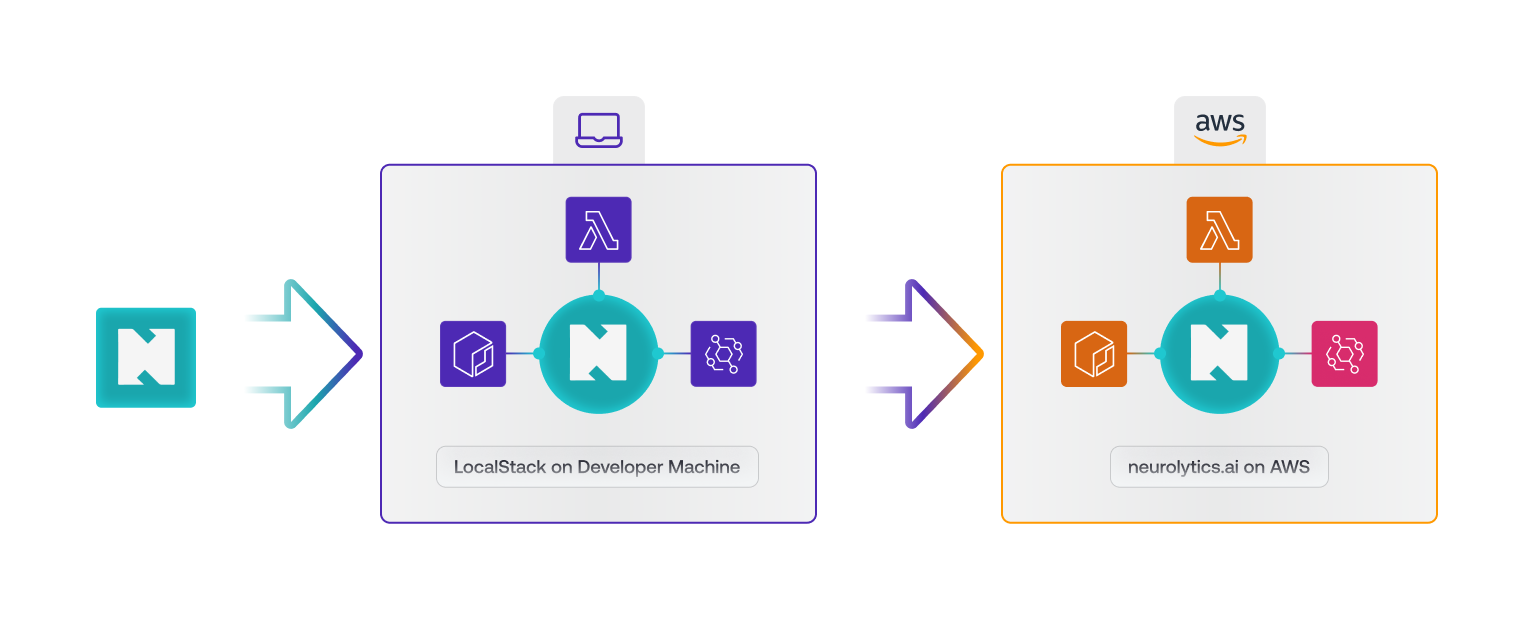Select the purple Lambda icon in LocalStack box
1519x620 pixels.
coord(597,229)
